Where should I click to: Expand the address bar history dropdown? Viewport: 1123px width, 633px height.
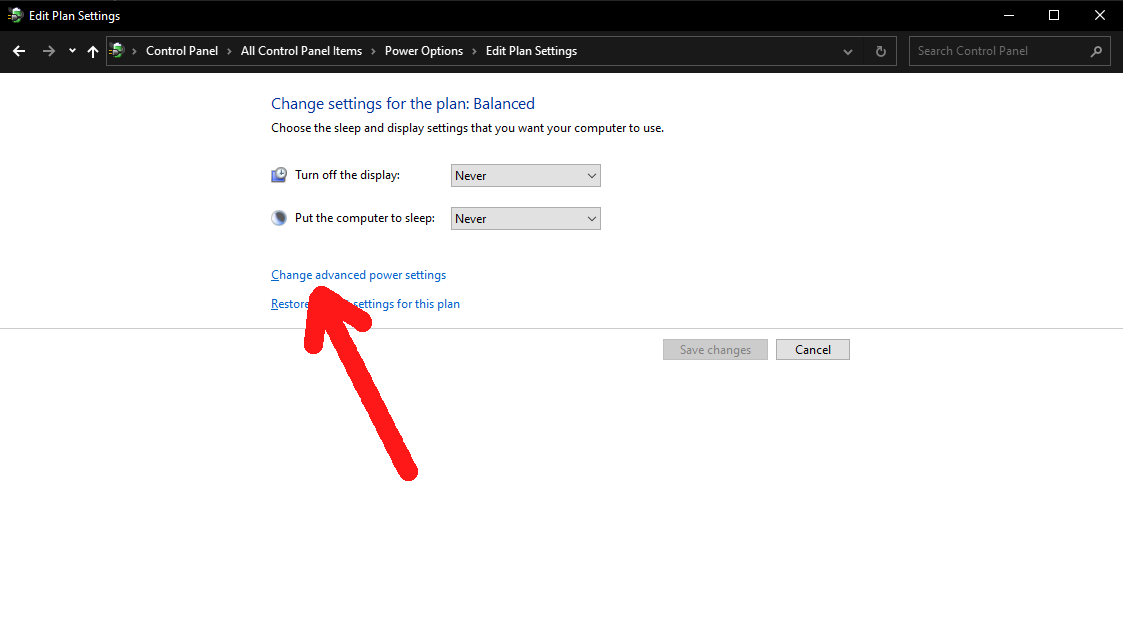click(x=848, y=51)
